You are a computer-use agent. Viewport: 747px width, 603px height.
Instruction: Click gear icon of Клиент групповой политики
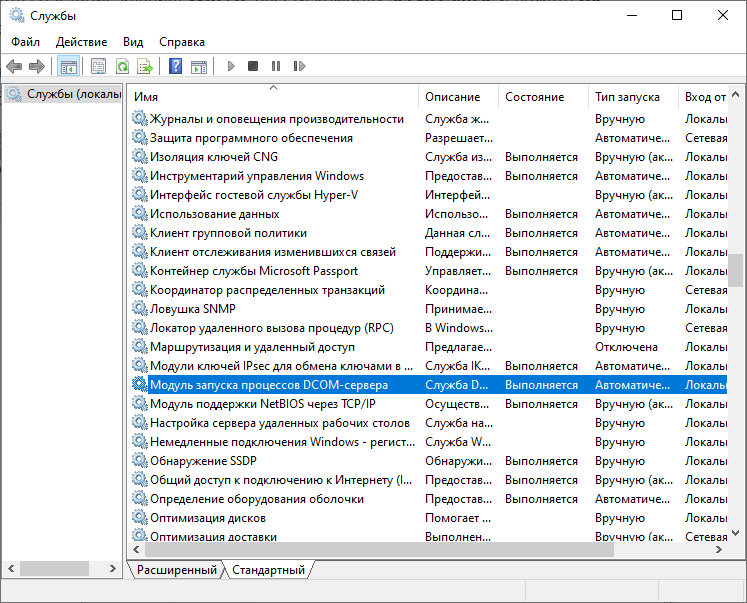click(x=140, y=233)
